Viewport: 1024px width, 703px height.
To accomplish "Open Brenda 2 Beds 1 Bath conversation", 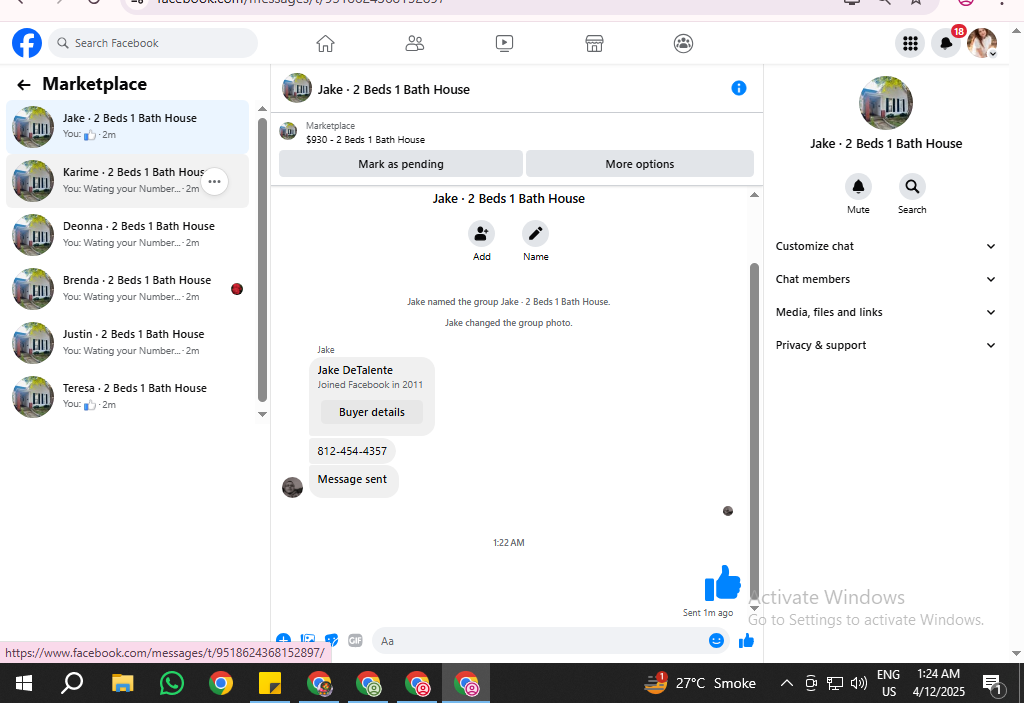I will (127, 289).
